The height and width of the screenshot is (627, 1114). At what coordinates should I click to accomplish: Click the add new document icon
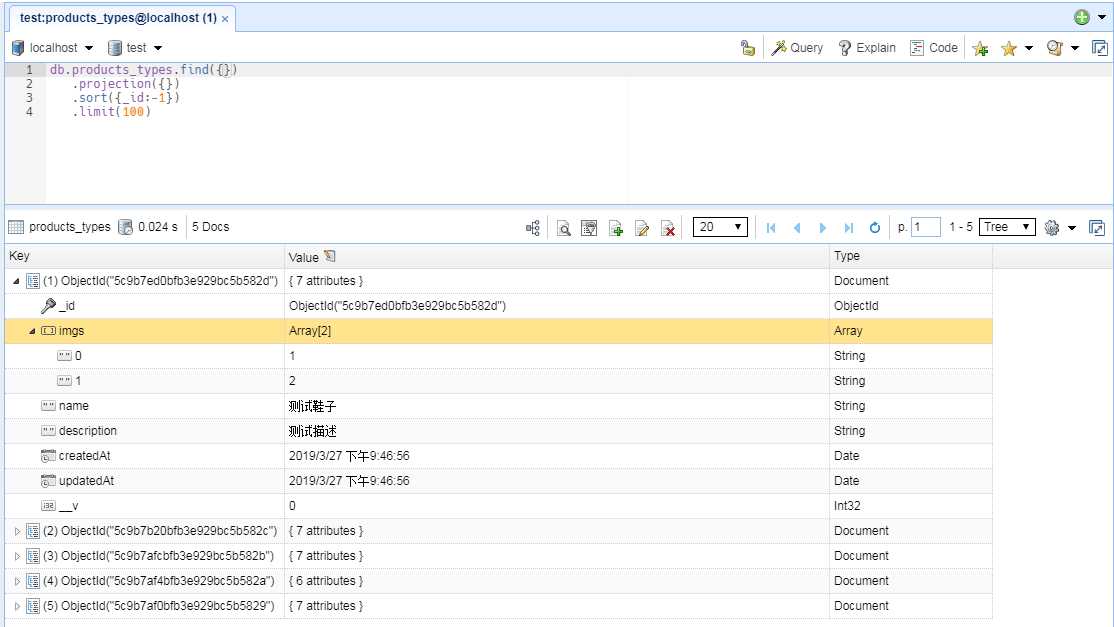coord(616,228)
